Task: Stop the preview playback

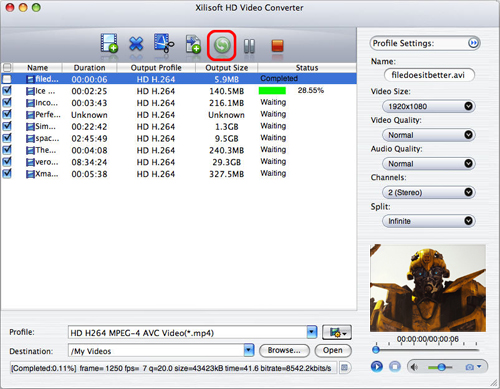Action: click(x=395, y=367)
